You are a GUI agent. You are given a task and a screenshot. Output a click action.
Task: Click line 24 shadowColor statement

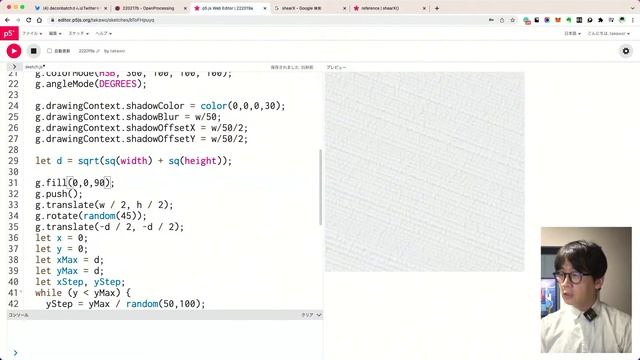click(x=160, y=106)
